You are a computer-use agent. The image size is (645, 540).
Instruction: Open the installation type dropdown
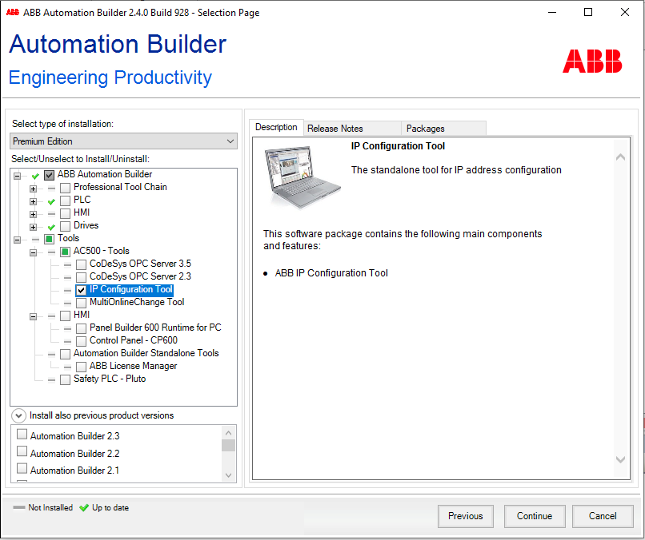click(x=123, y=141)
